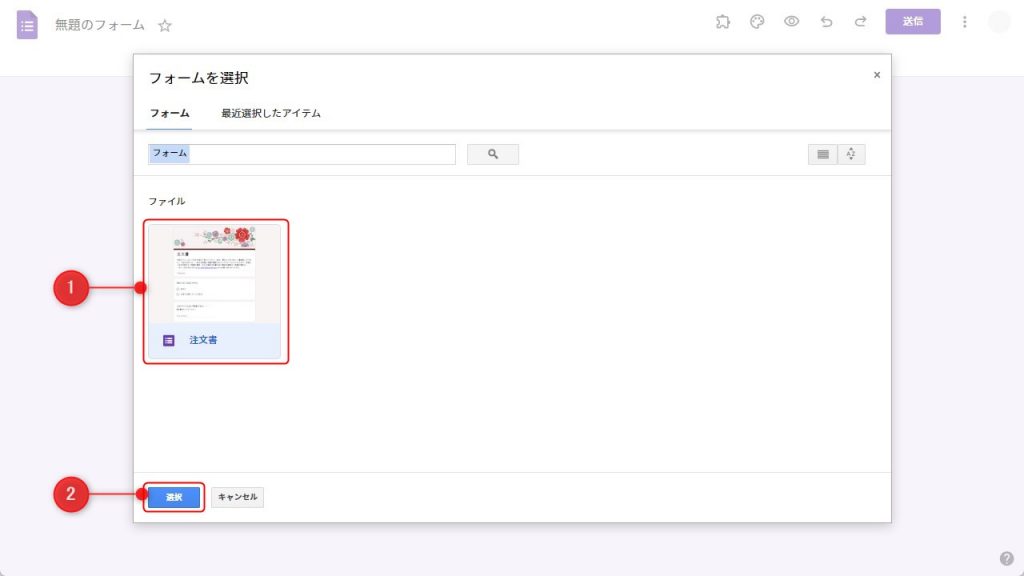Confirm with the blue 選択 button
This screenshot has height=576, width=1024.
pyautogui.click(x=174, y=497)
